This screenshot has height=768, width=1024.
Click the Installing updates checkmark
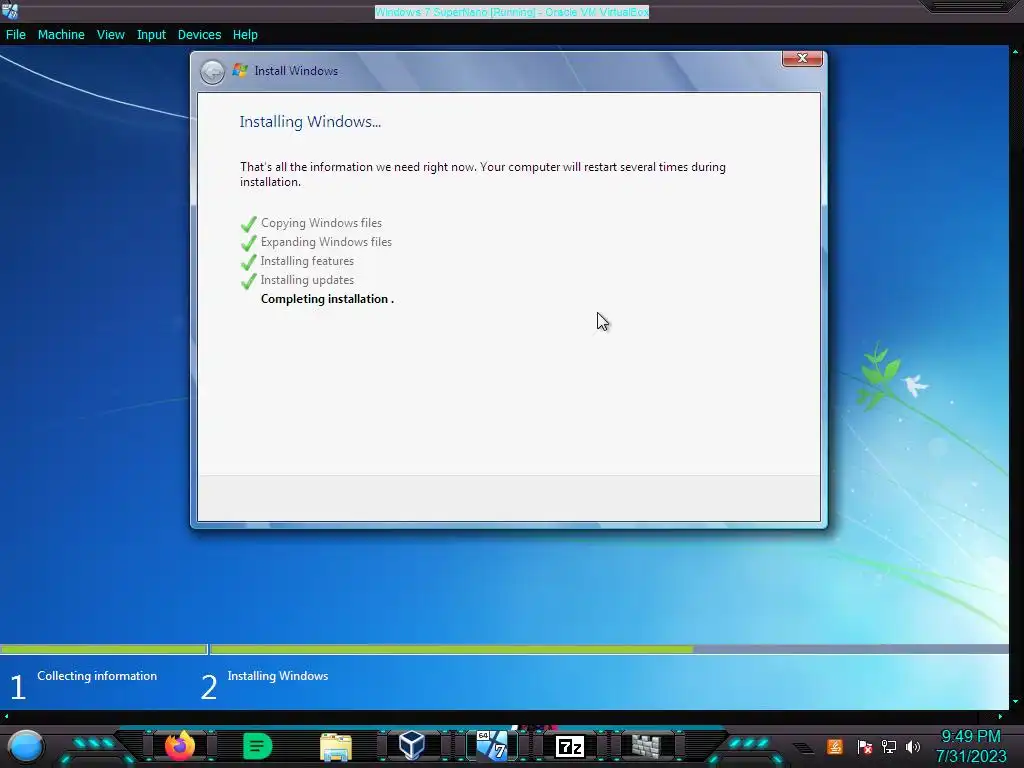point(249,280)
